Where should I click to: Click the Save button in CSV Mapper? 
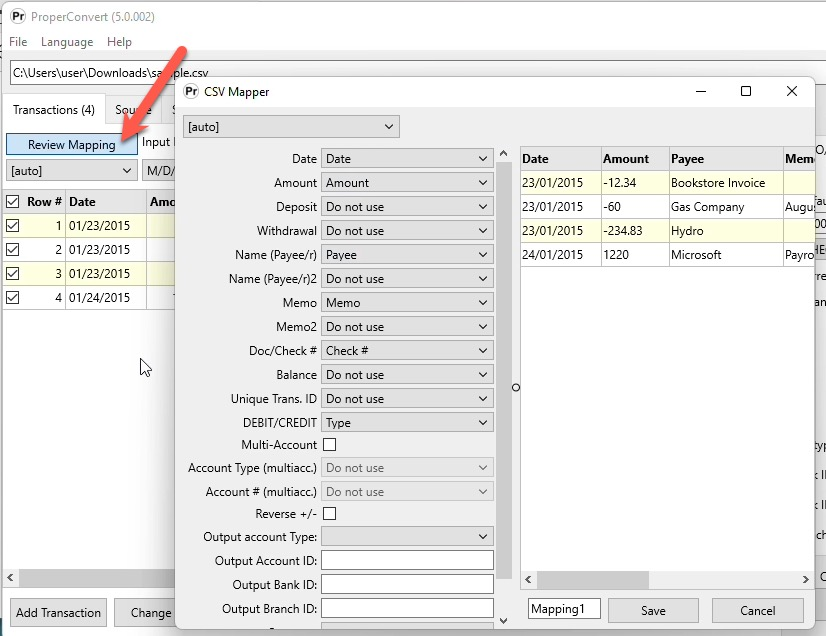point(653,610)
